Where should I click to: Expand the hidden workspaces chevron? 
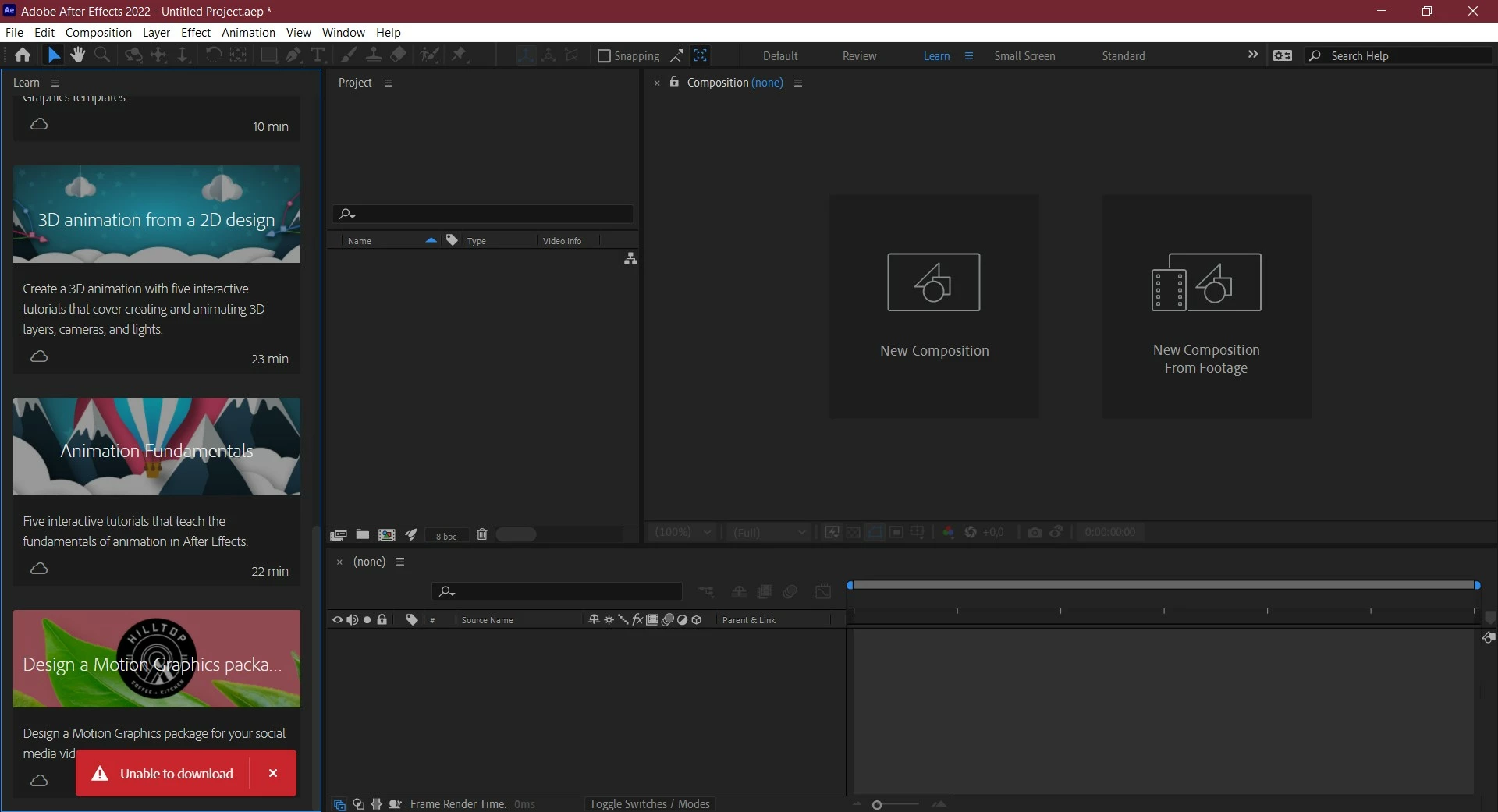pyautogui.click(x=1253, y=55)
